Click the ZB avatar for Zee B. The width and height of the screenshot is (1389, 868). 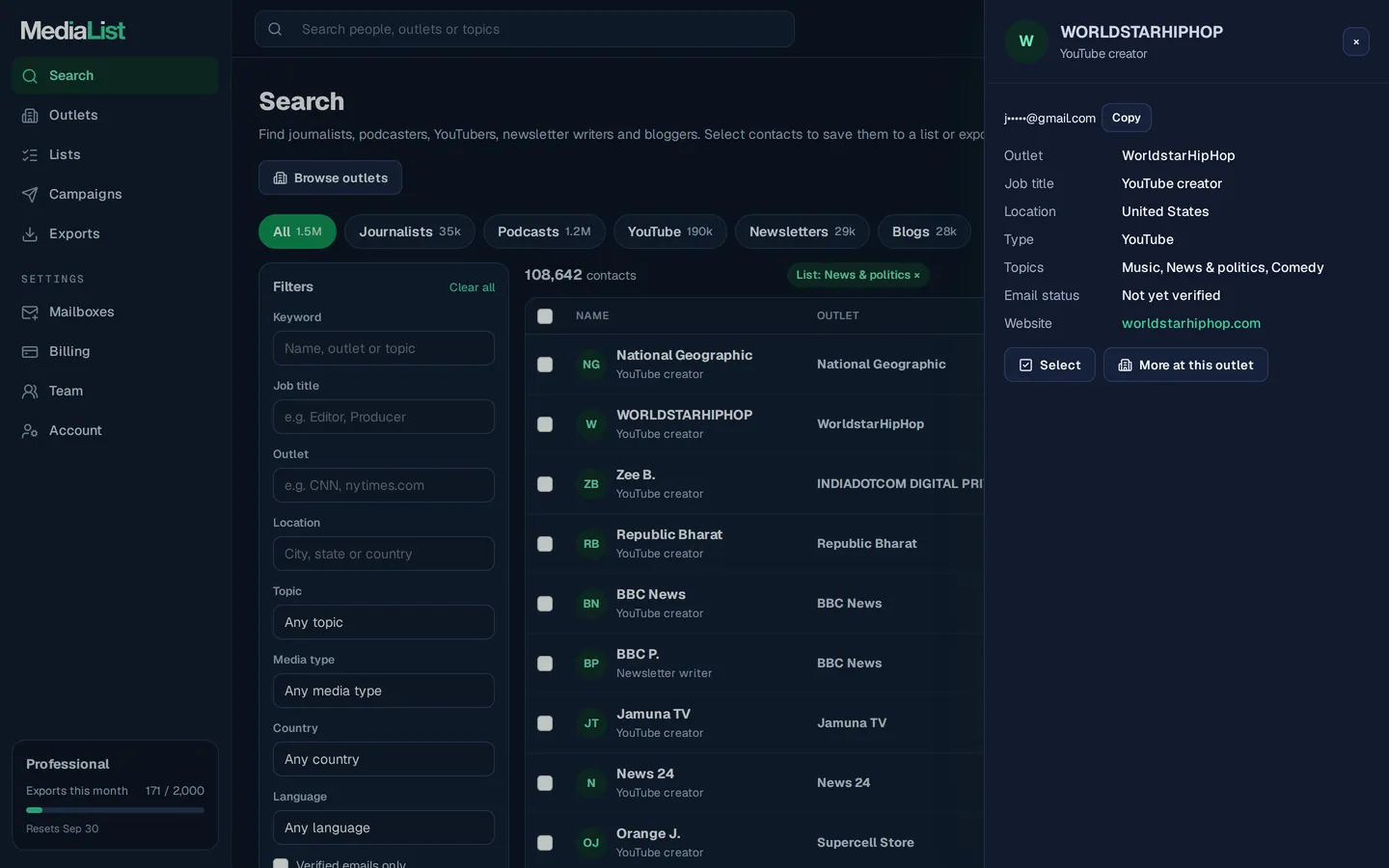coord(591,484)
